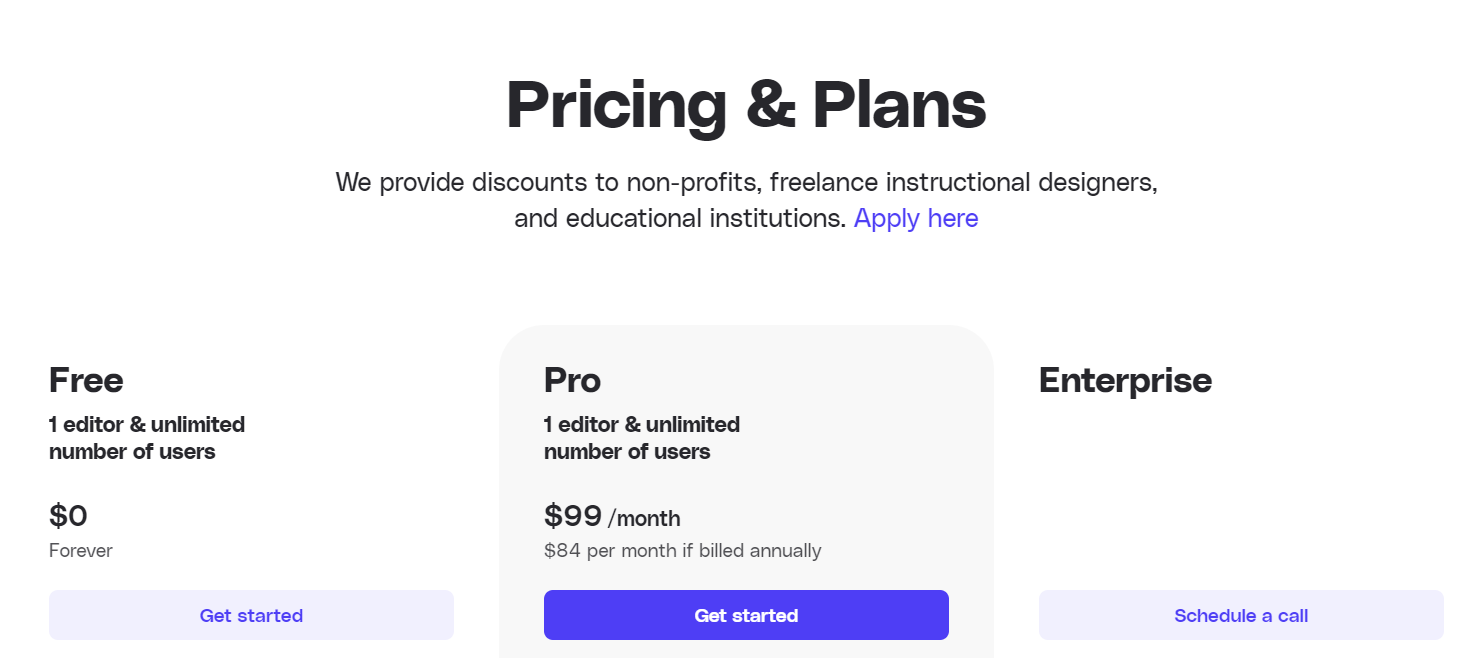The height and width of the screenshot is (658, 1474).
Task: Click the Pricing & Plans main heading
Action: pyautogui.click(x=746, y=104)
